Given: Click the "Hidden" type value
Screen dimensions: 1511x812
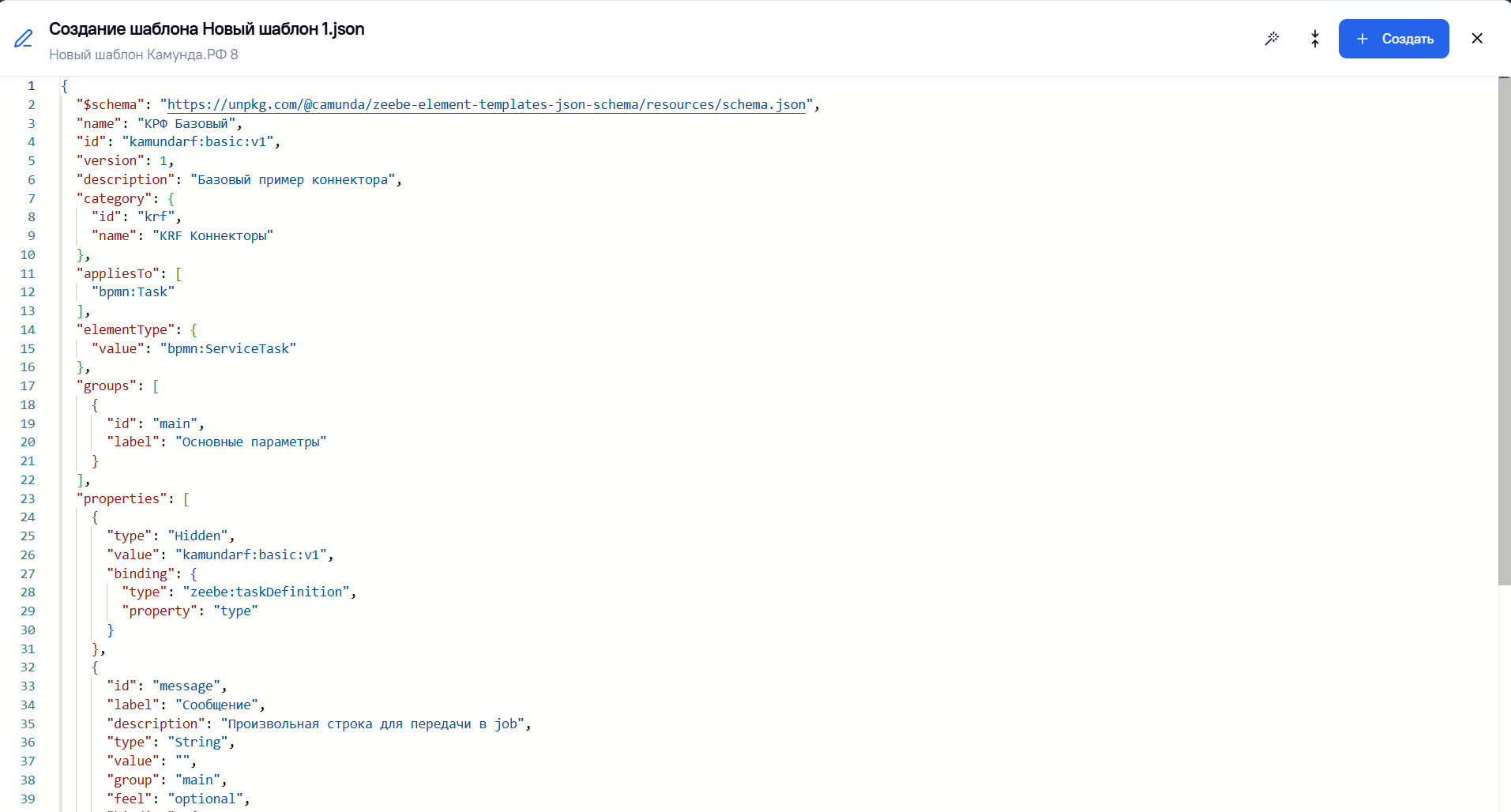Looking at the screenshot, I should tap(198, 536).
